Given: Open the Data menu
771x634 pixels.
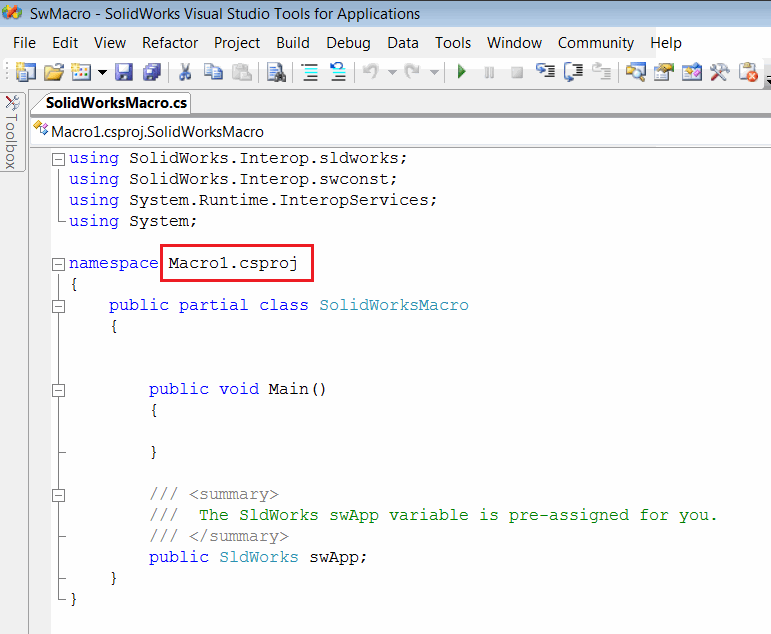Looking at the screenshot, I should (x=403, y=43).
